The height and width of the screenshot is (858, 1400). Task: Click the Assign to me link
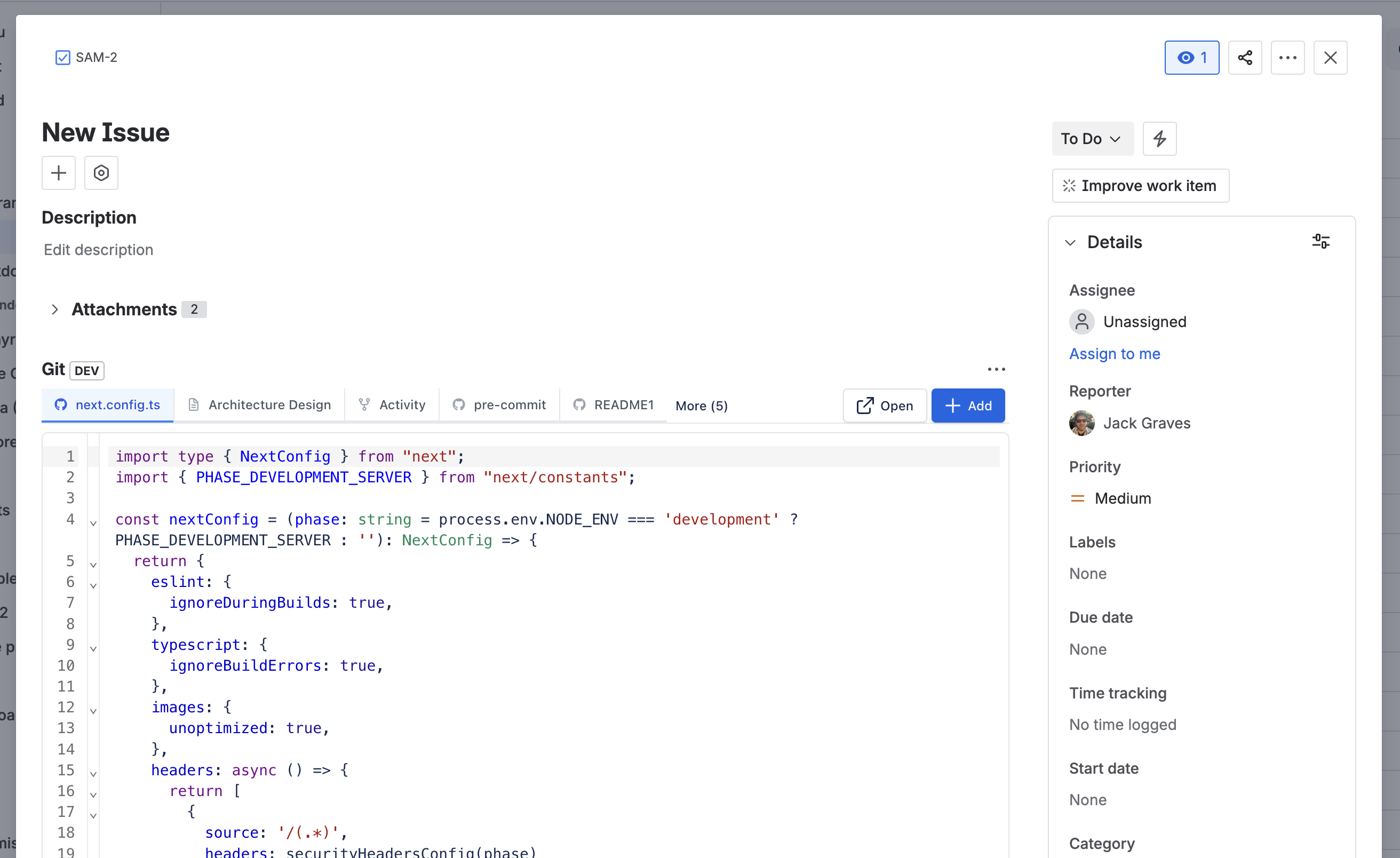click(x=1114, y=353)
